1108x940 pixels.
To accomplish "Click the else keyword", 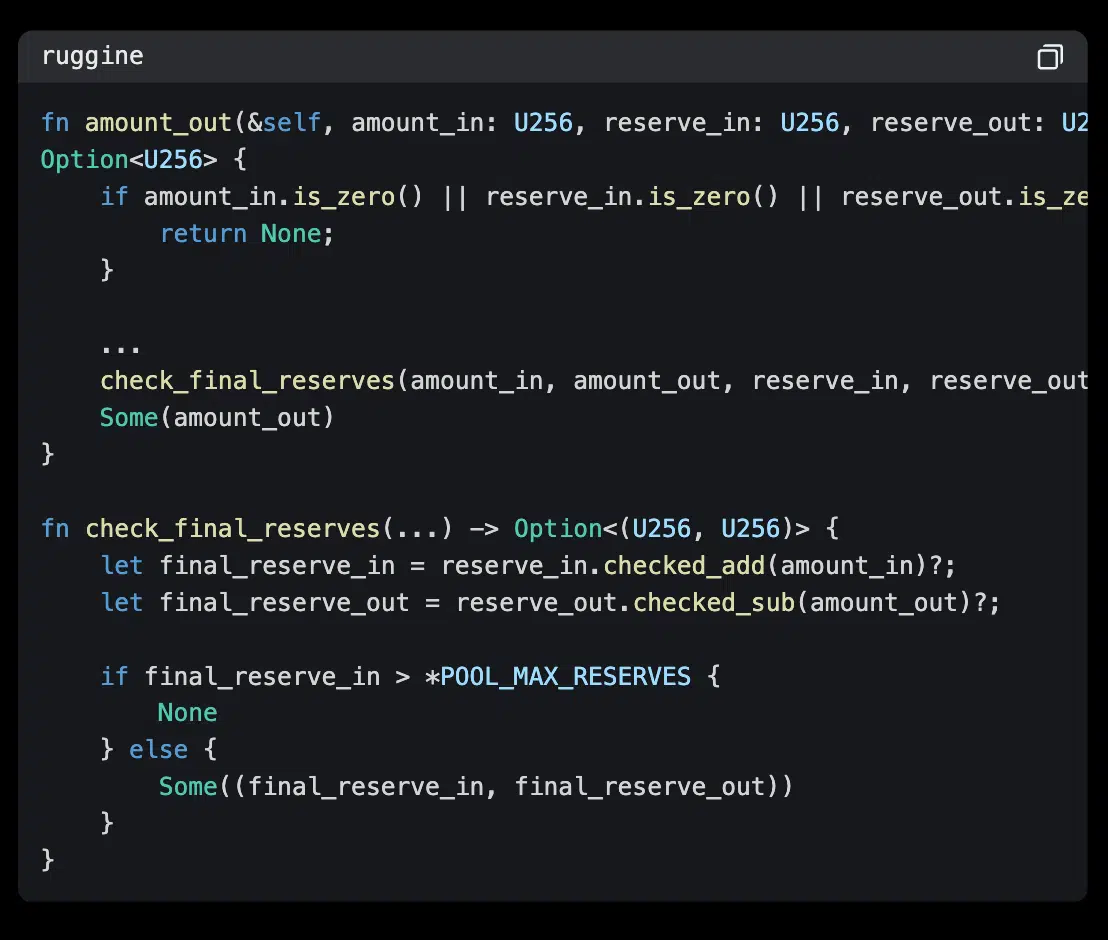I will tap(158, 750).
